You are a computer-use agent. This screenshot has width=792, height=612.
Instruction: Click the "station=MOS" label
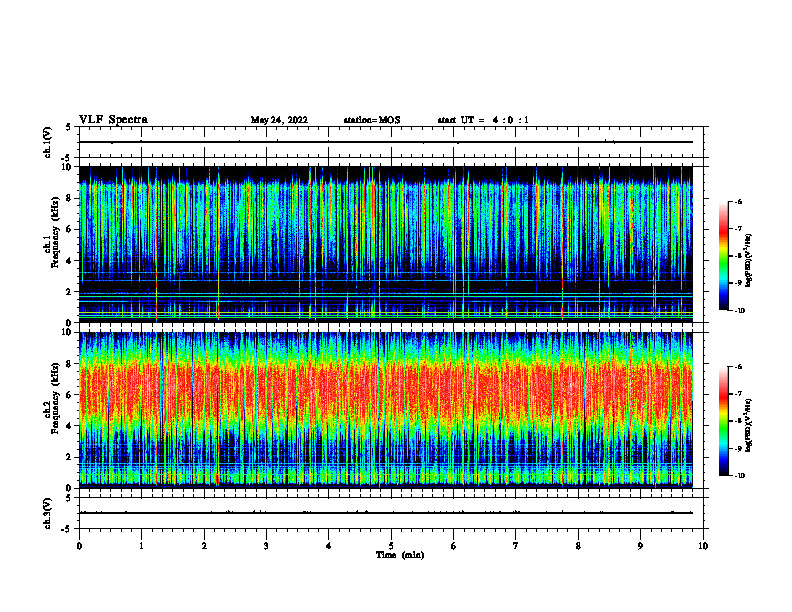tap(372, 120)
